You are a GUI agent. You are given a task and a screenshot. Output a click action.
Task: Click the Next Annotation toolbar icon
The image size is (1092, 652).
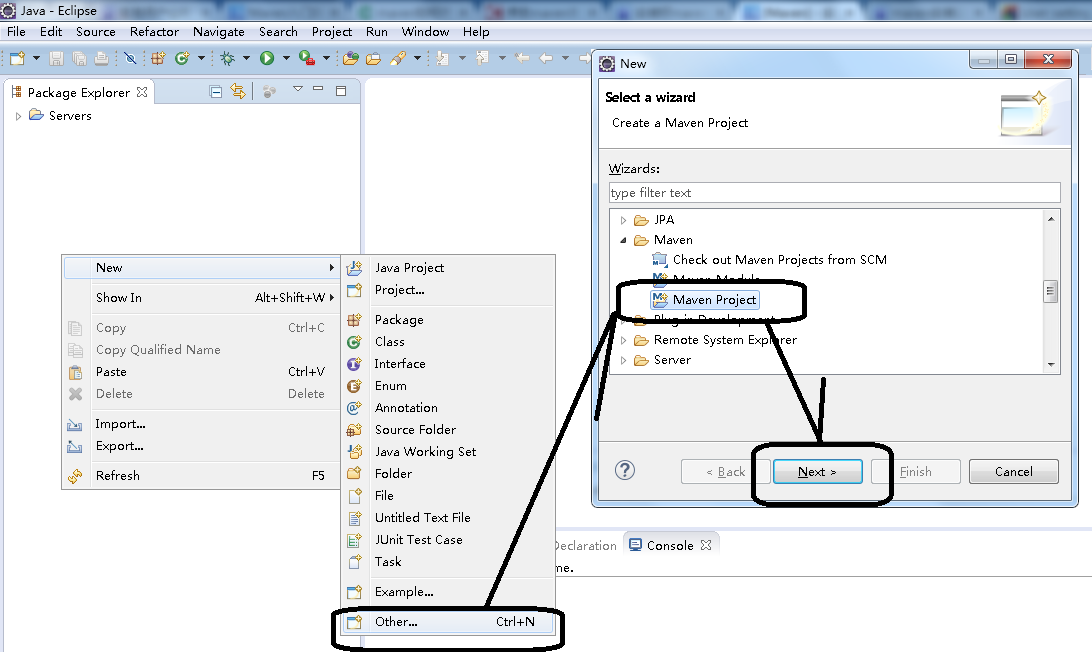(x=442, y=59)
